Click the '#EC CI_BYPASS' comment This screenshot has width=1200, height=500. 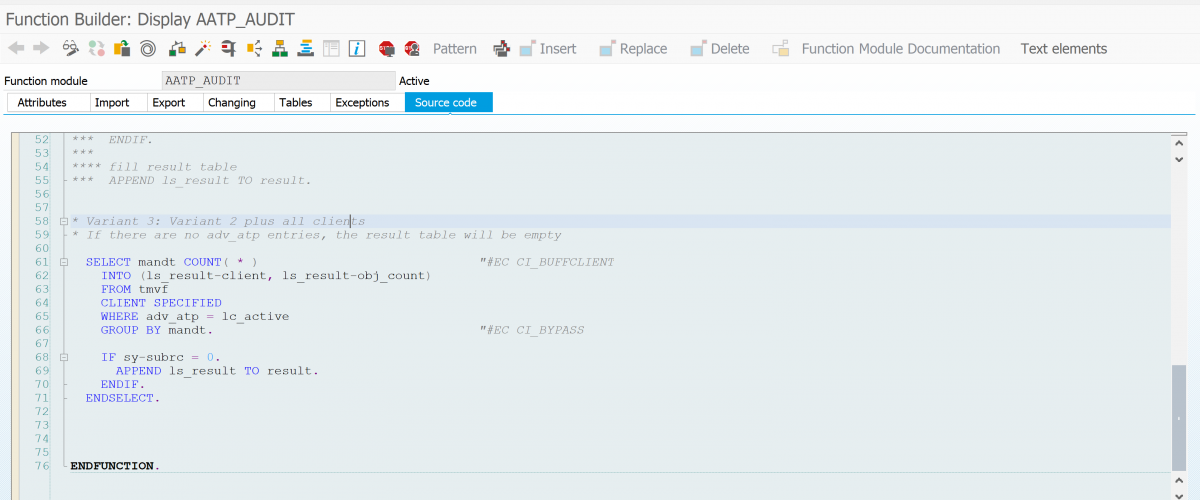[x=532, y=330]
